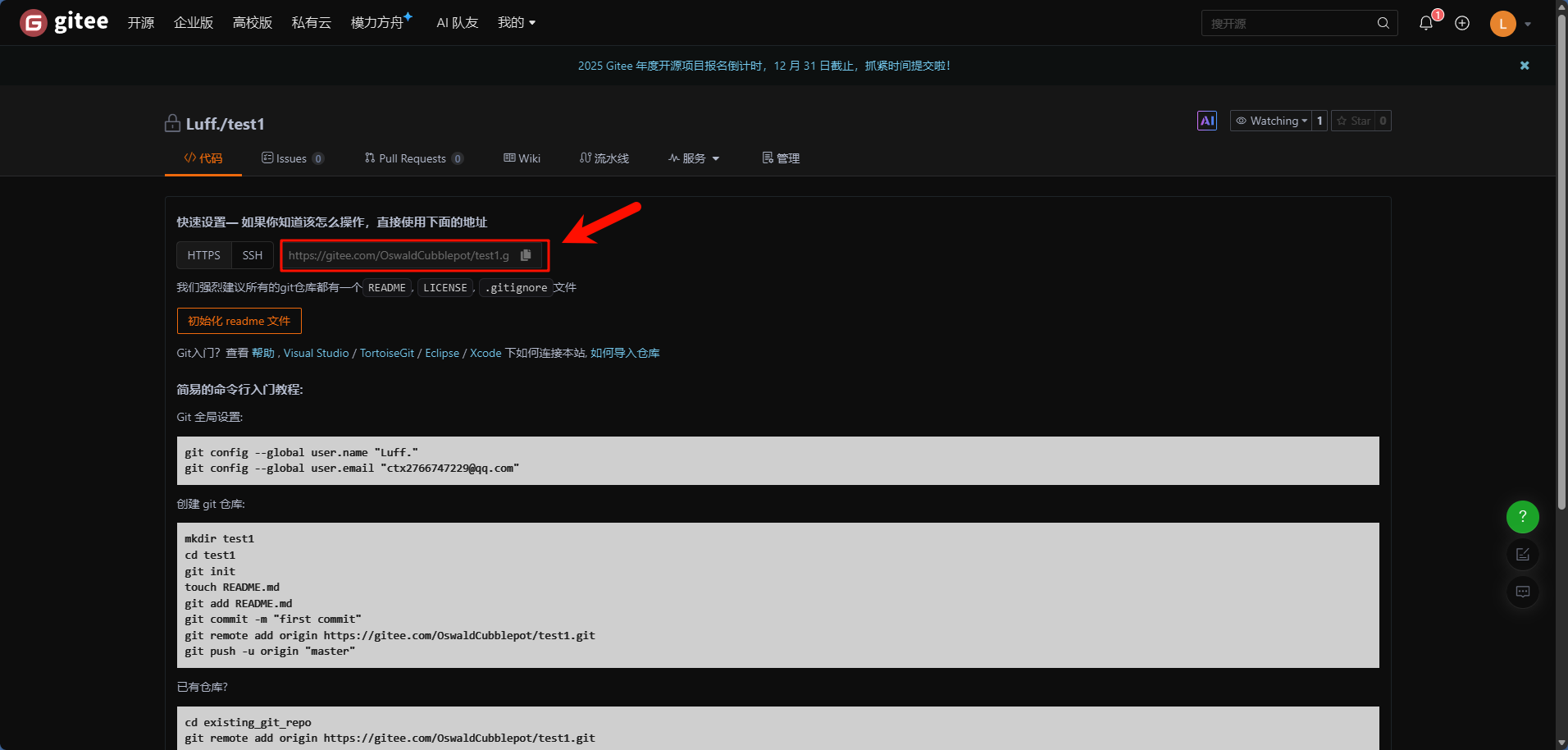Click the star count 0
Screen dimensions: 1568x750
1383,121
